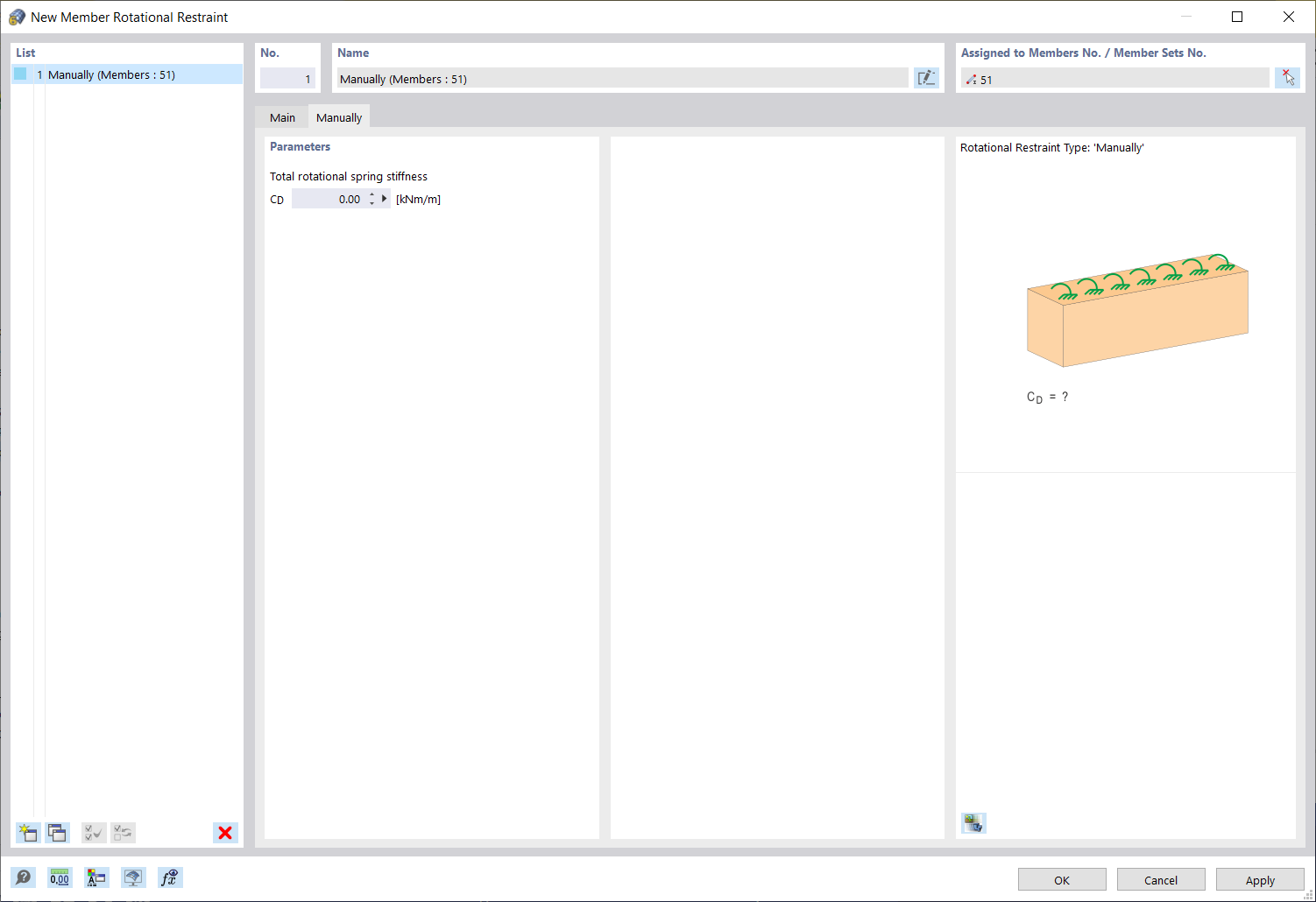Click the 'Rotational Restraint Type' caption
The width and height of the screenshot is (1316, 902).
pos(1052,147)
